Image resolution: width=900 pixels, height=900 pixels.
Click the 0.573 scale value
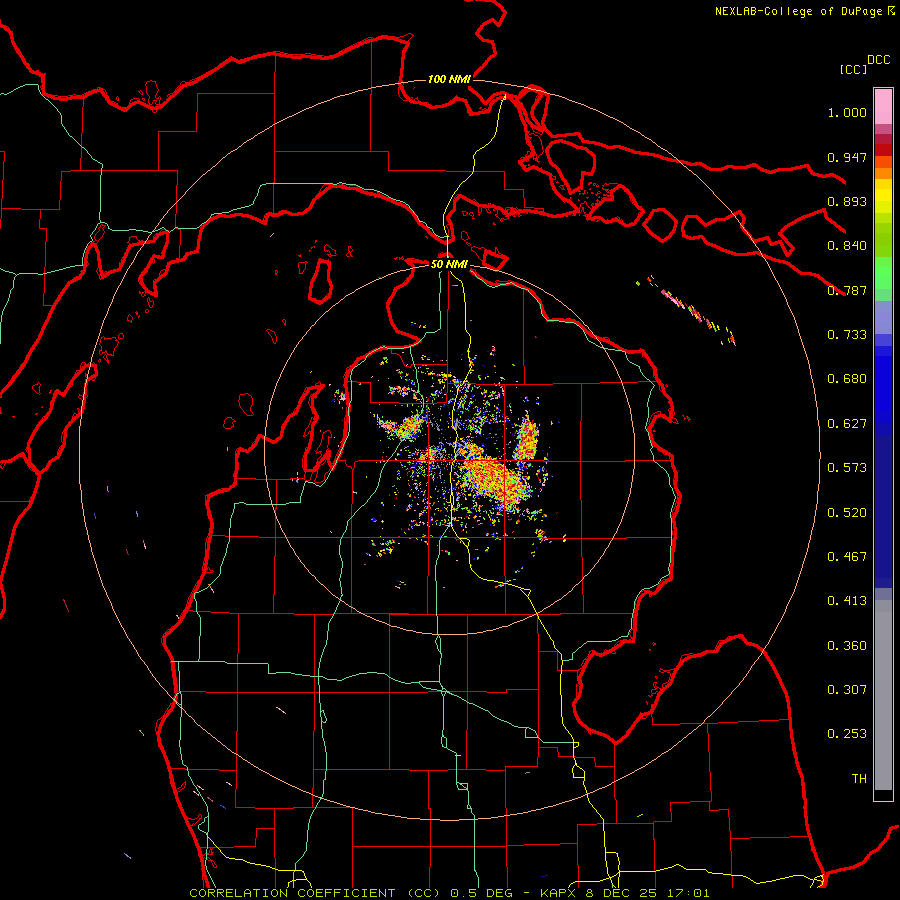tap(847, 468)
